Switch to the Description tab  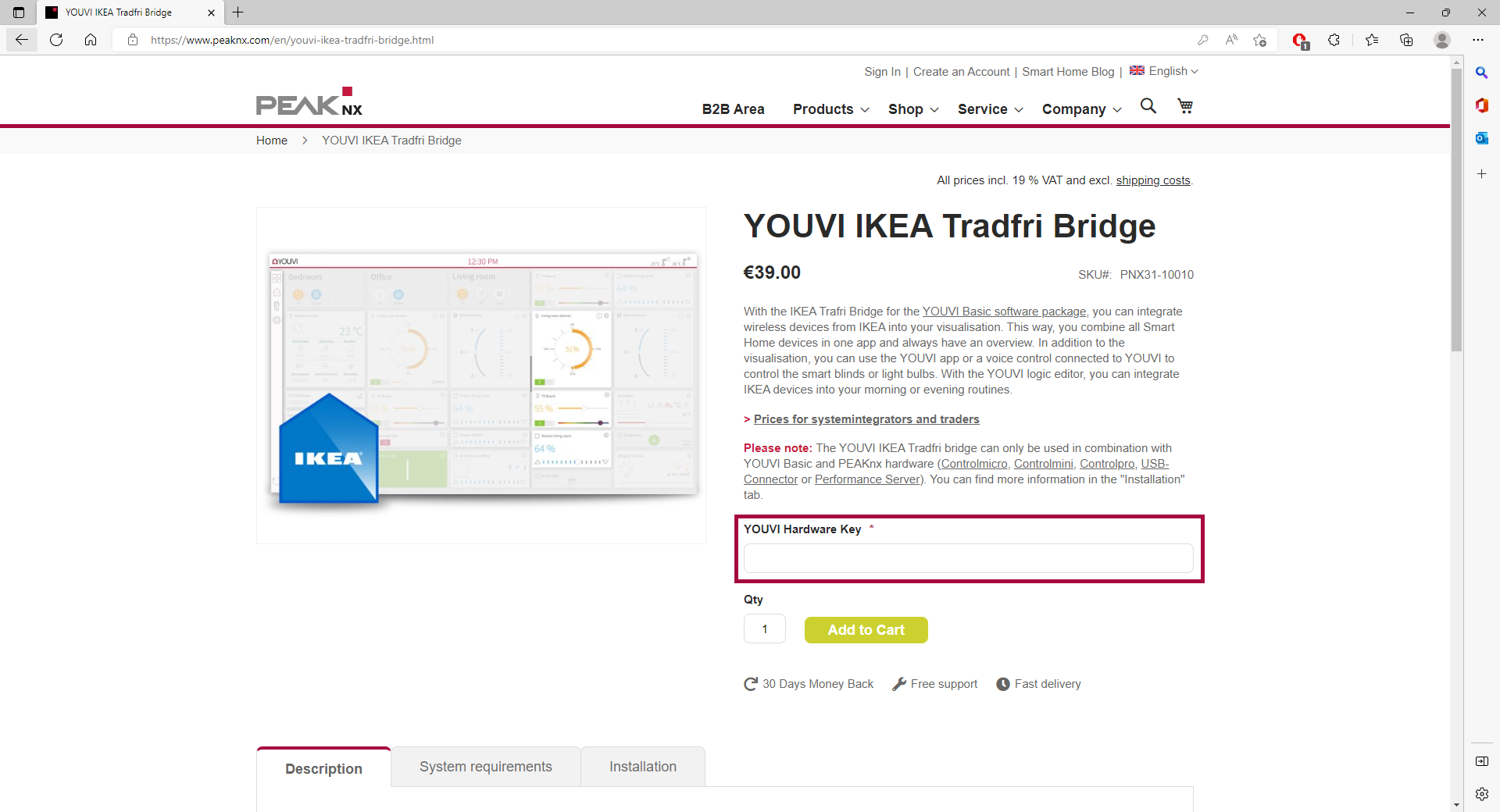pos(323,768)
